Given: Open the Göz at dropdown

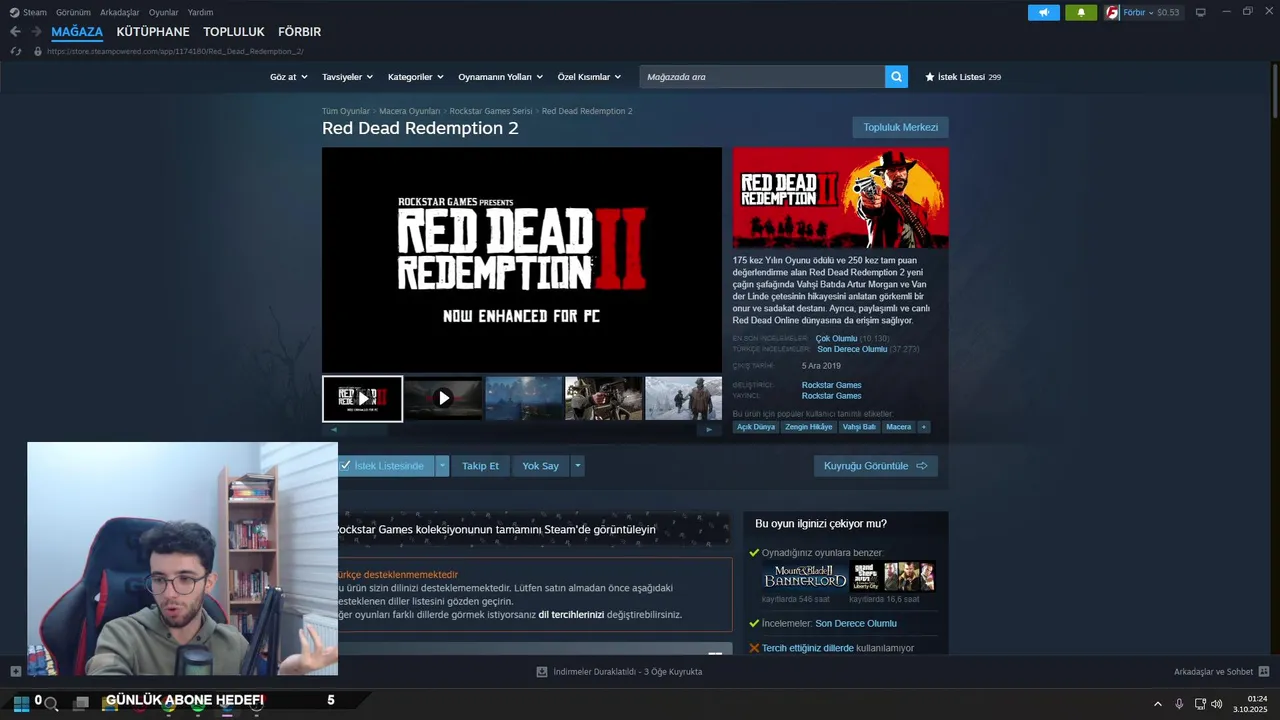Looking at the screenshot, I should pyautogui.click(x=287, y=77).
